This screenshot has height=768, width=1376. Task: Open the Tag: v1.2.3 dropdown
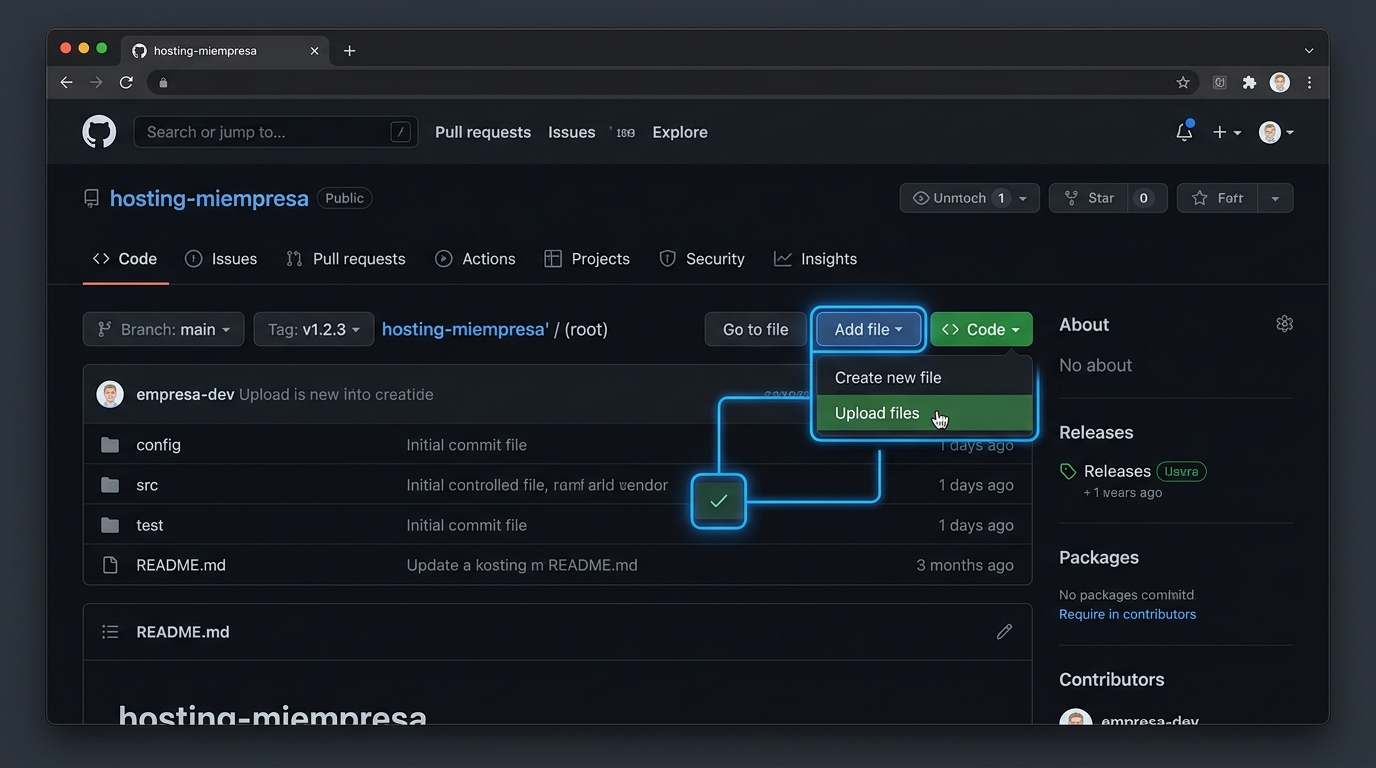pyautogui.click(x=314, y=329)
